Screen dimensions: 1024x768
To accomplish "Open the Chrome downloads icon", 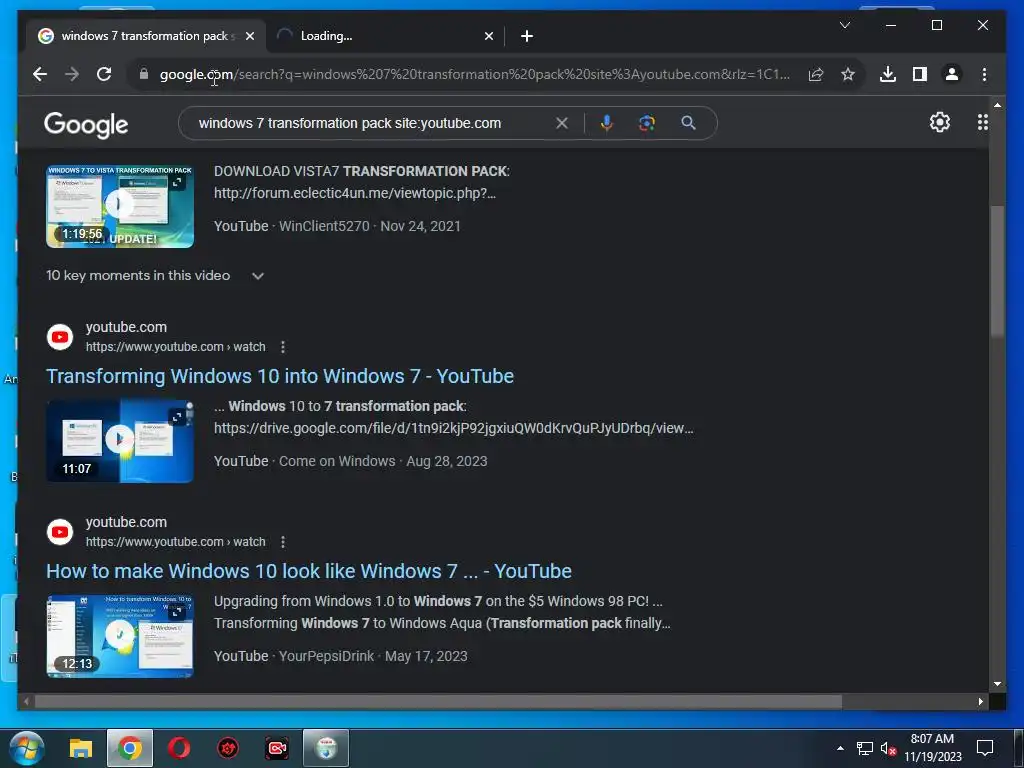I will pyautogui.click(x=888, y=74).
